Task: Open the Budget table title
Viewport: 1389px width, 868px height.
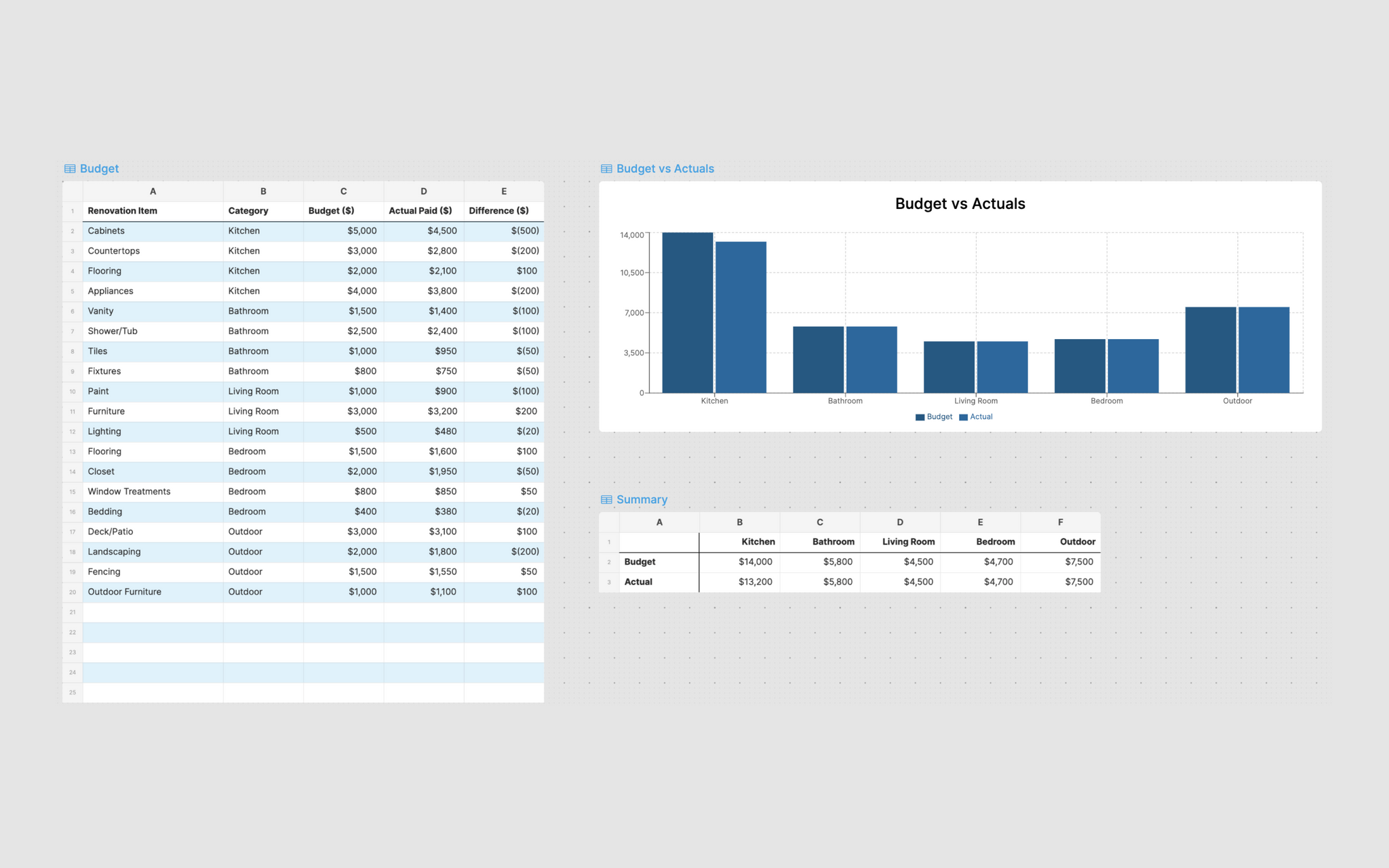Action: (x=99, y=169)
